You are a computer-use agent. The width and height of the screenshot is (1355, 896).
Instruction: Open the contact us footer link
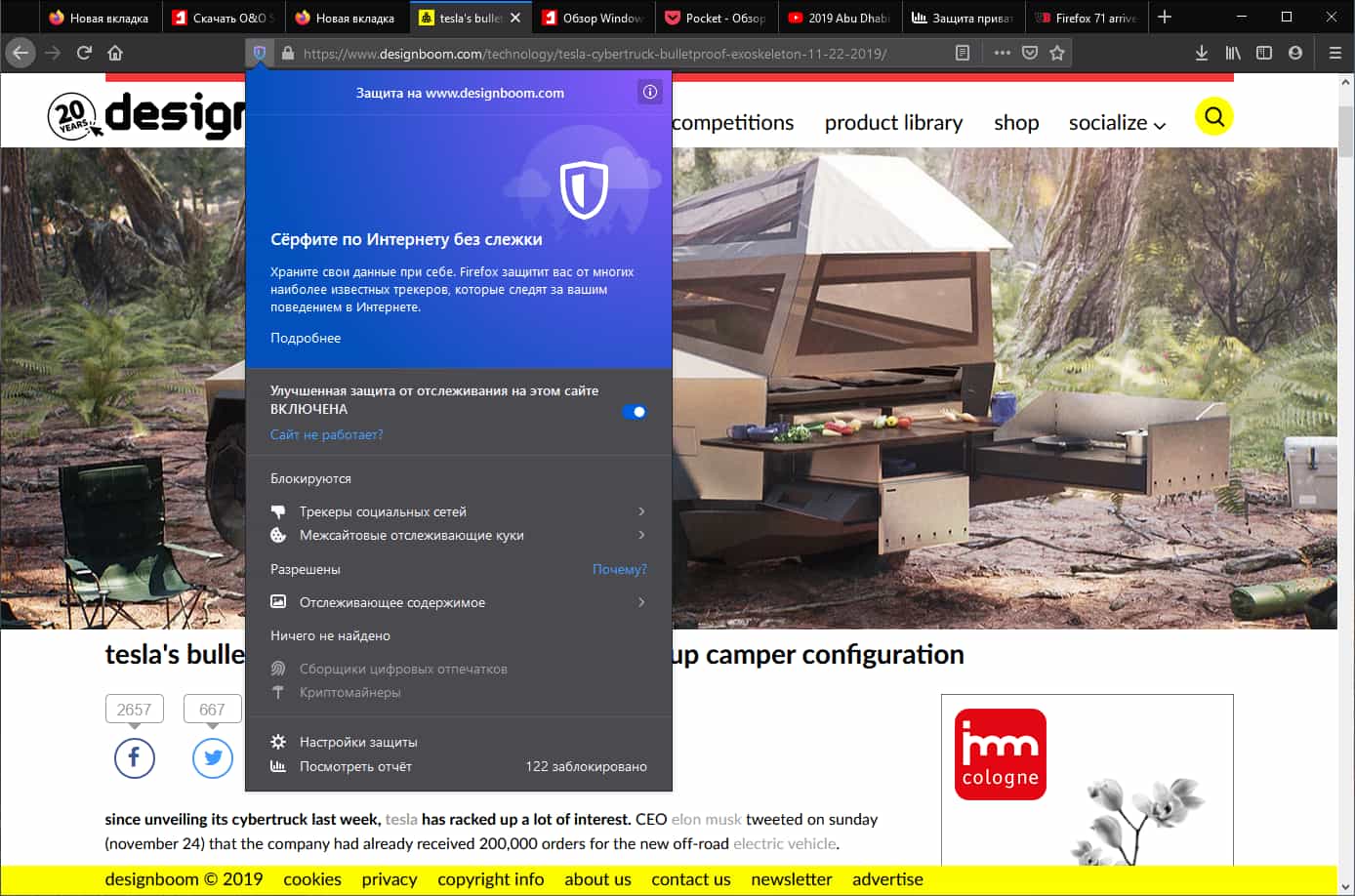click(x=691, y=879)
